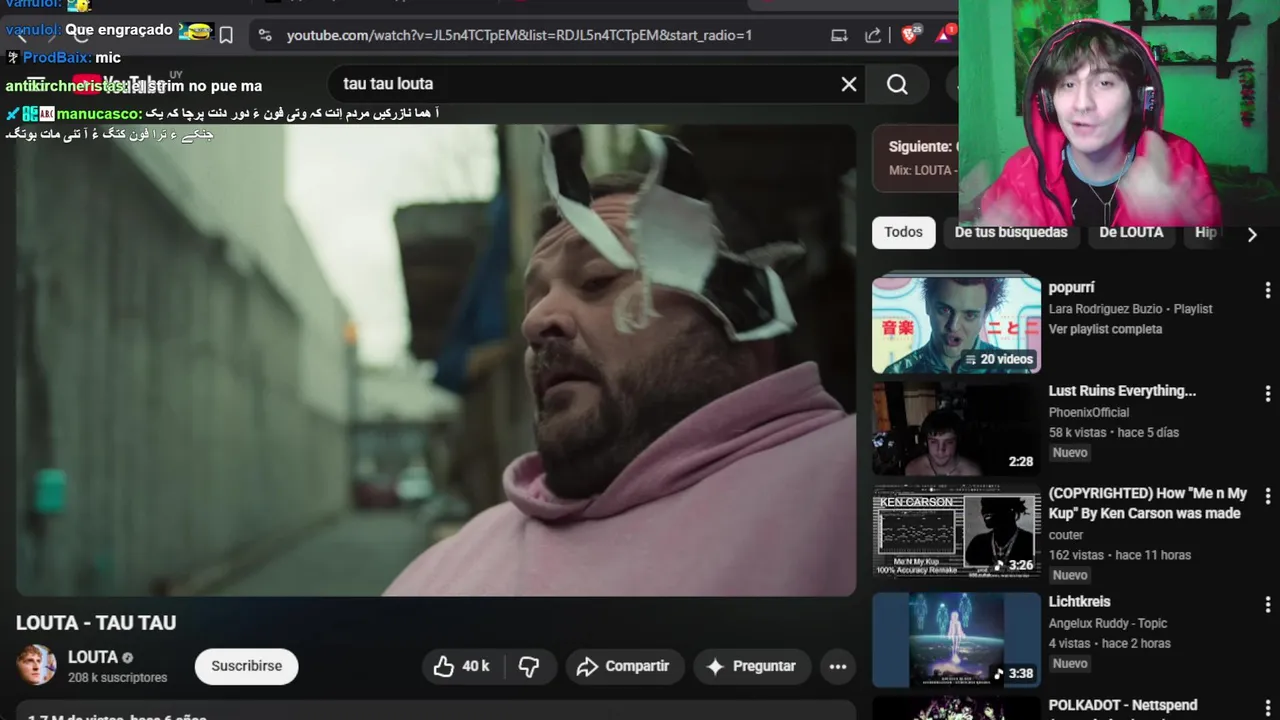Image resolution: width=1280 pixels, height=720 pixels.
Task: Click the 'couter' channel name
Action: point(1066,535)
